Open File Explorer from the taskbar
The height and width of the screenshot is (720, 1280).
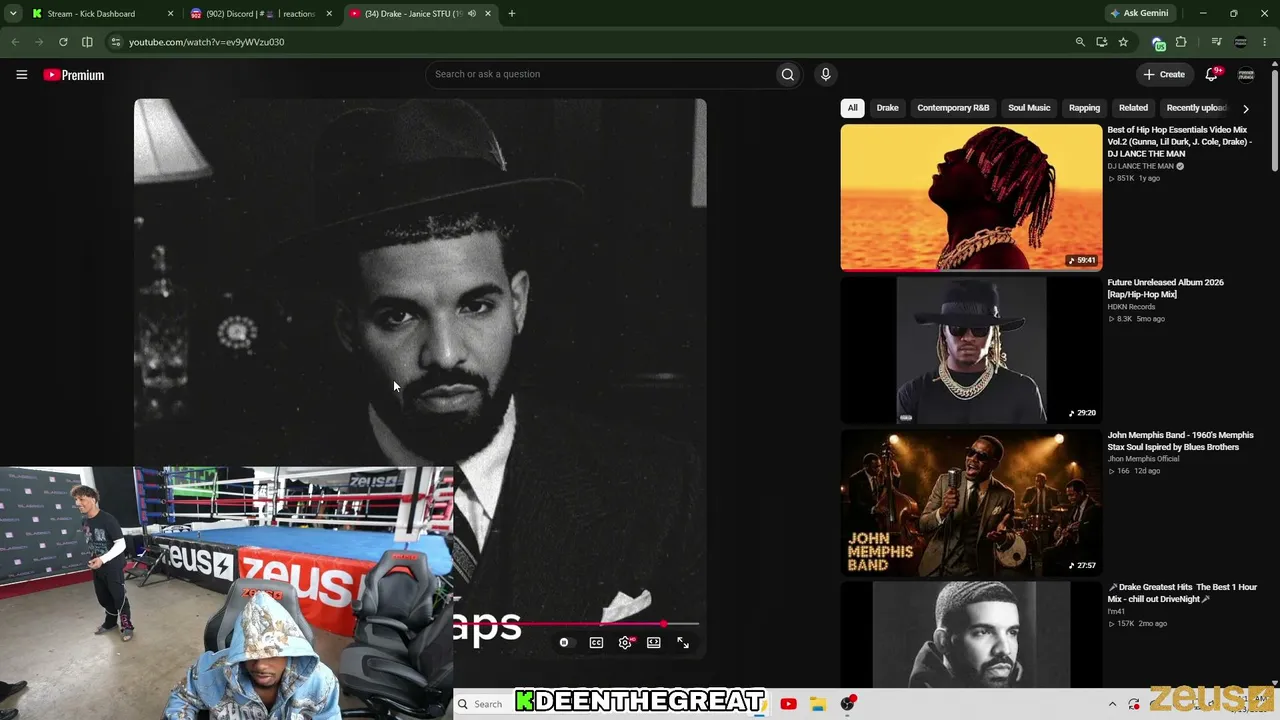[817, 704]
